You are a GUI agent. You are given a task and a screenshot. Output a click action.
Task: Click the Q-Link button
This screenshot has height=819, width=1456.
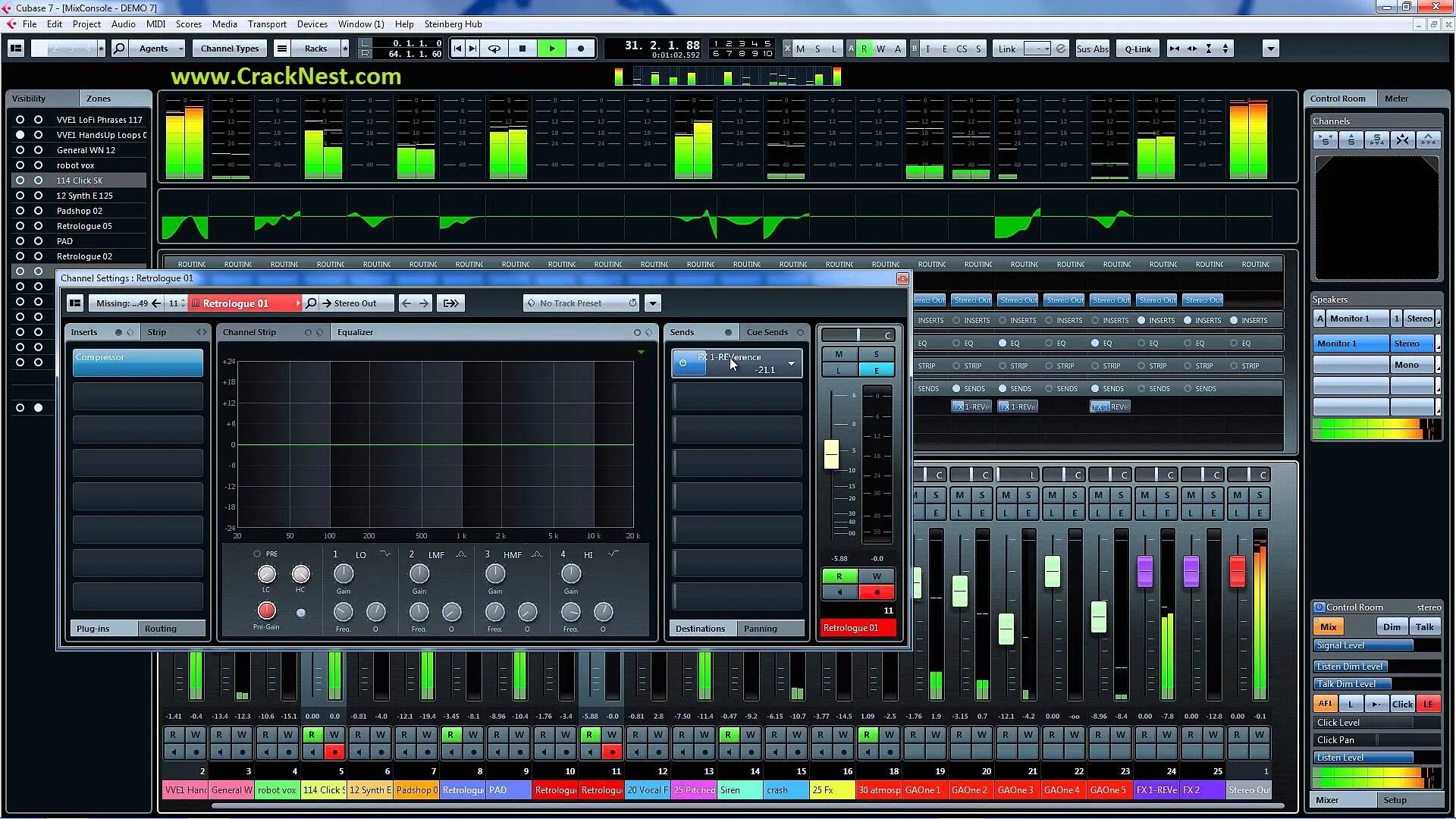point(1137,49)
